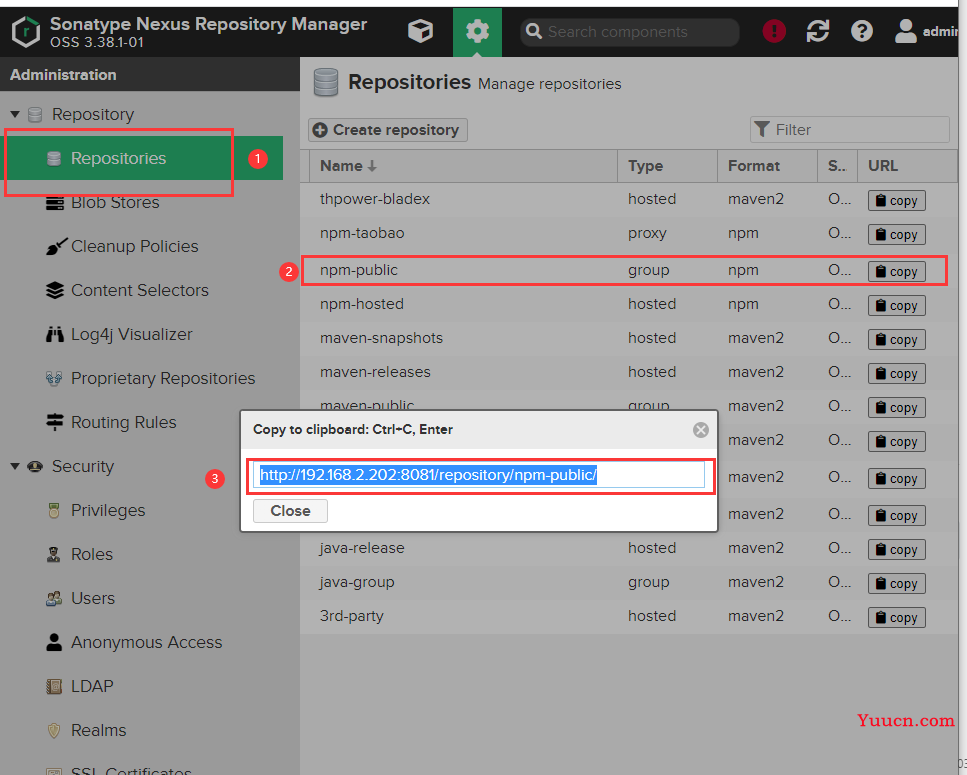Click the Realms shield icon
The image size is (967, 775).
point(54,731)
